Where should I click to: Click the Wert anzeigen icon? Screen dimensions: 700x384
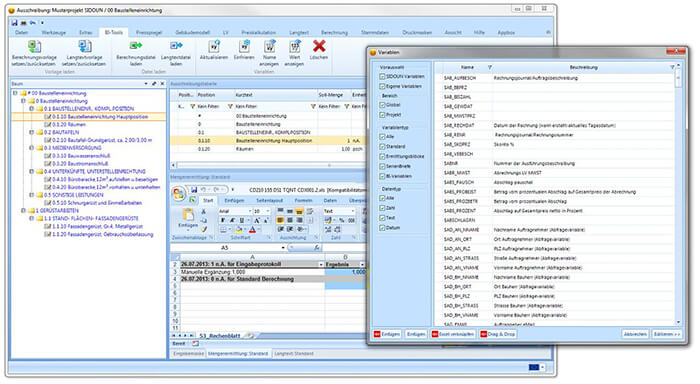pyautogui.click(x=295, y=46)
